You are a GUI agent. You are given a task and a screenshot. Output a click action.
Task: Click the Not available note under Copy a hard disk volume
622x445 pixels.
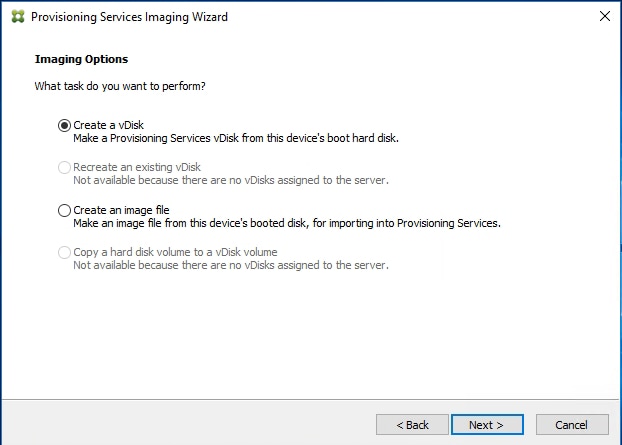pos(230,266)
